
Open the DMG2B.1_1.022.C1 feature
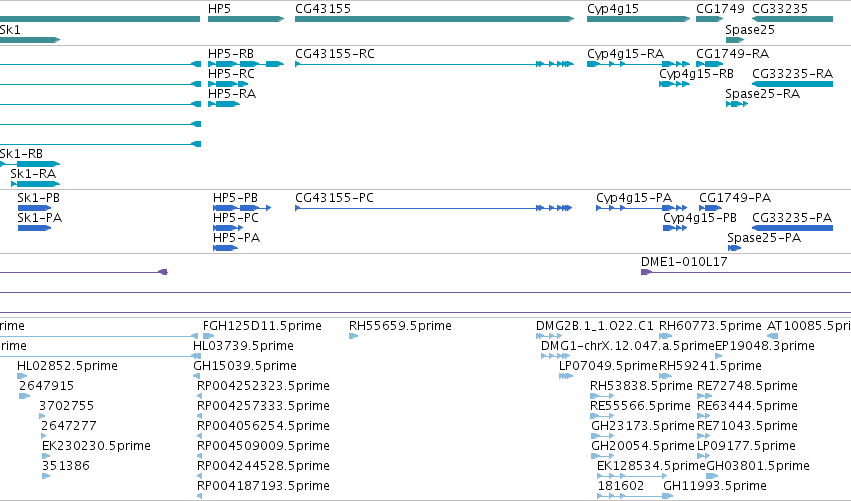coord(549,336)
